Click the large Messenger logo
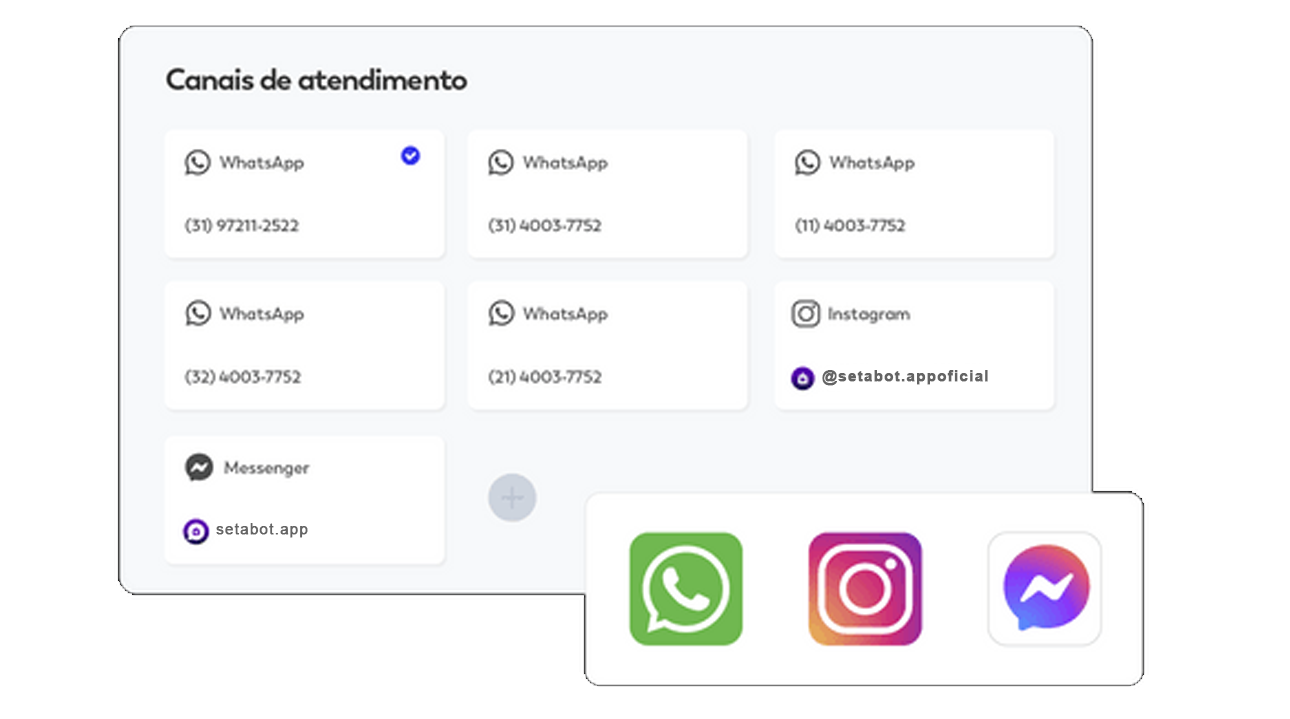This screenshot has width=1290, height=719. point(1045,589)
